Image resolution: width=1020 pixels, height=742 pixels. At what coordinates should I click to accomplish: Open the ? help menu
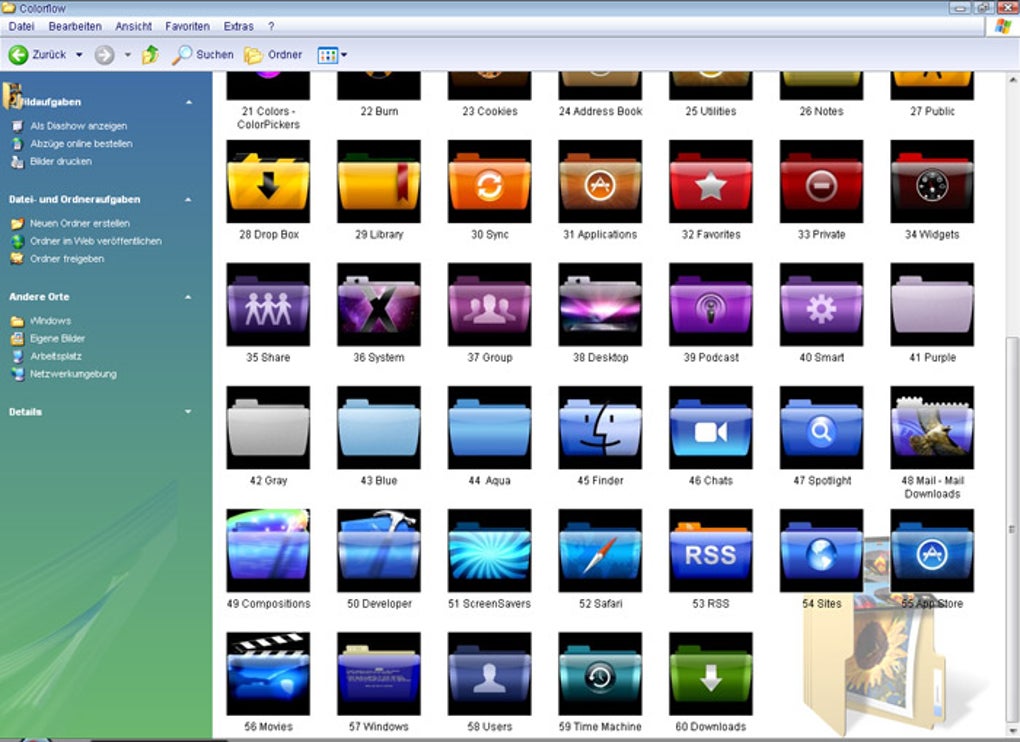coord(271,27)
